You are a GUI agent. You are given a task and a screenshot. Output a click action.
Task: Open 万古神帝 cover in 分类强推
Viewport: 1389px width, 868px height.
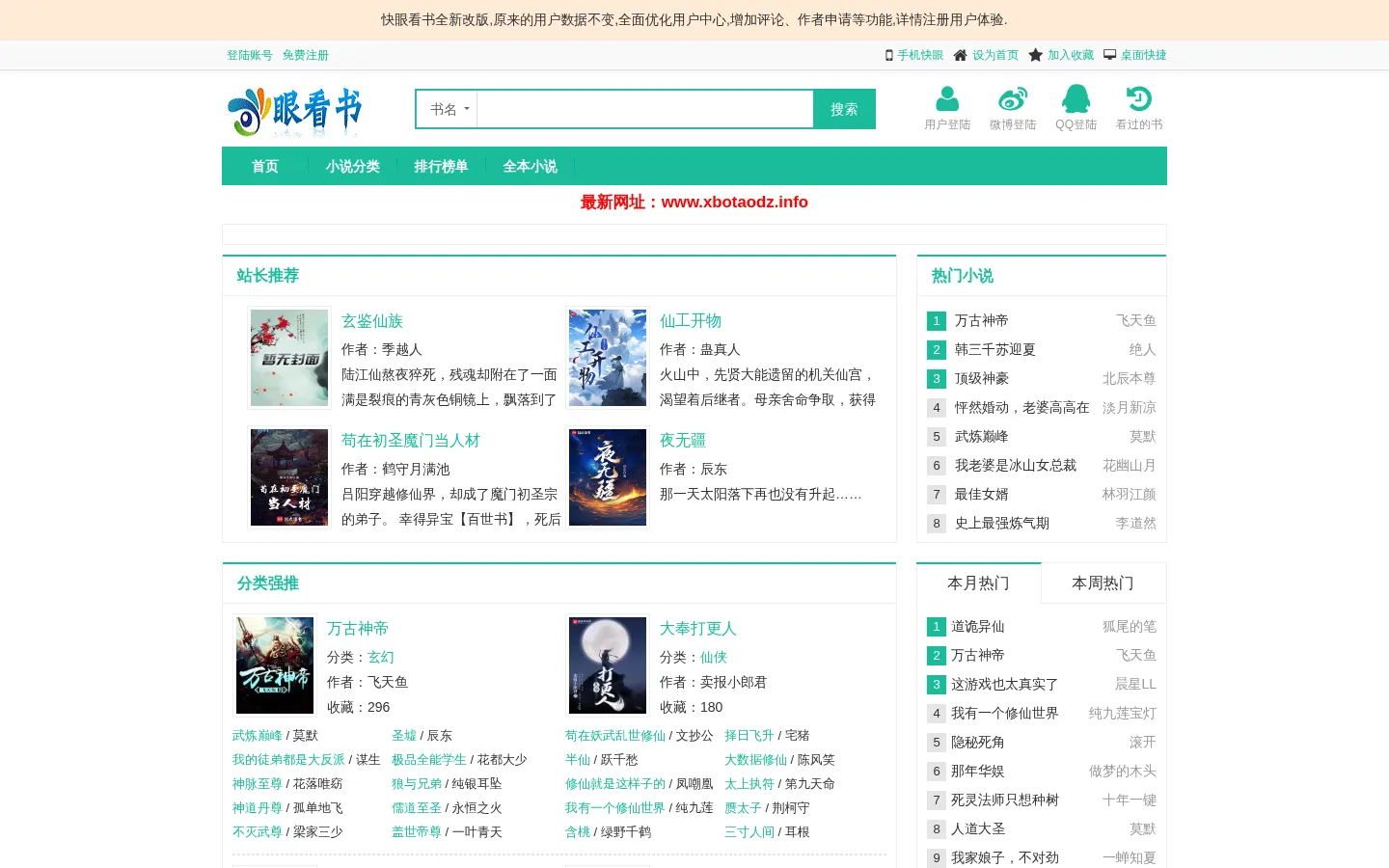275,665
